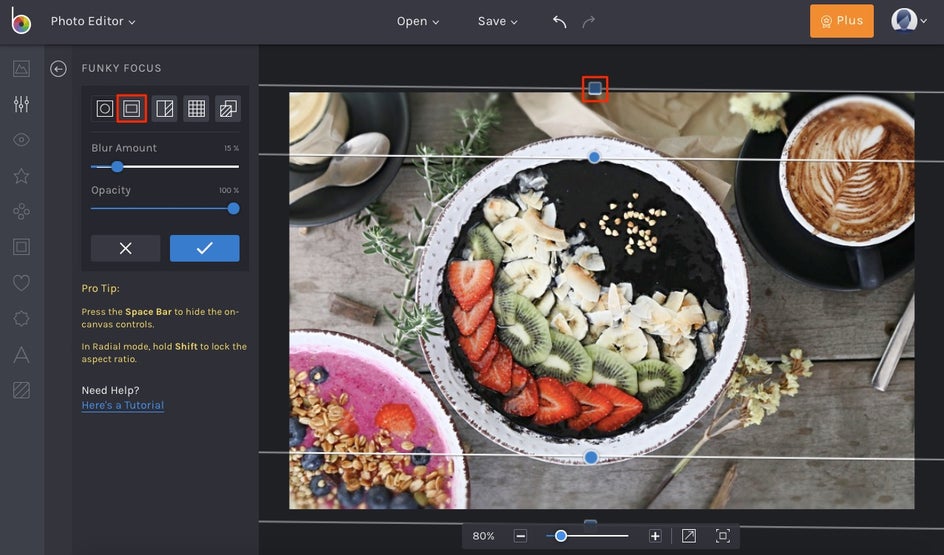
Task: Click the Blur Amount slider handle
Action: (x=117, y=167)
